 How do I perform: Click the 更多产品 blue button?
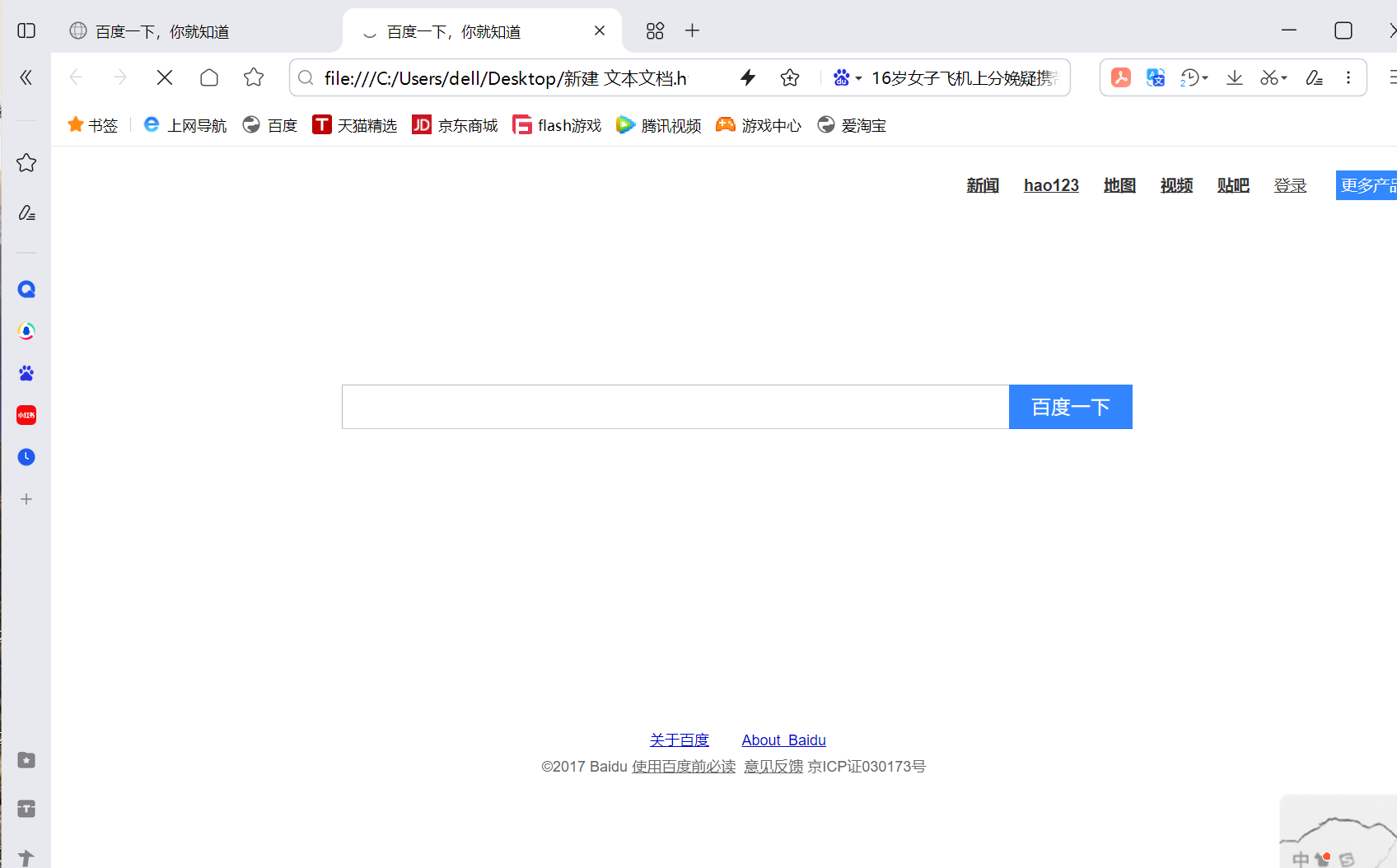click(1367, 185)
